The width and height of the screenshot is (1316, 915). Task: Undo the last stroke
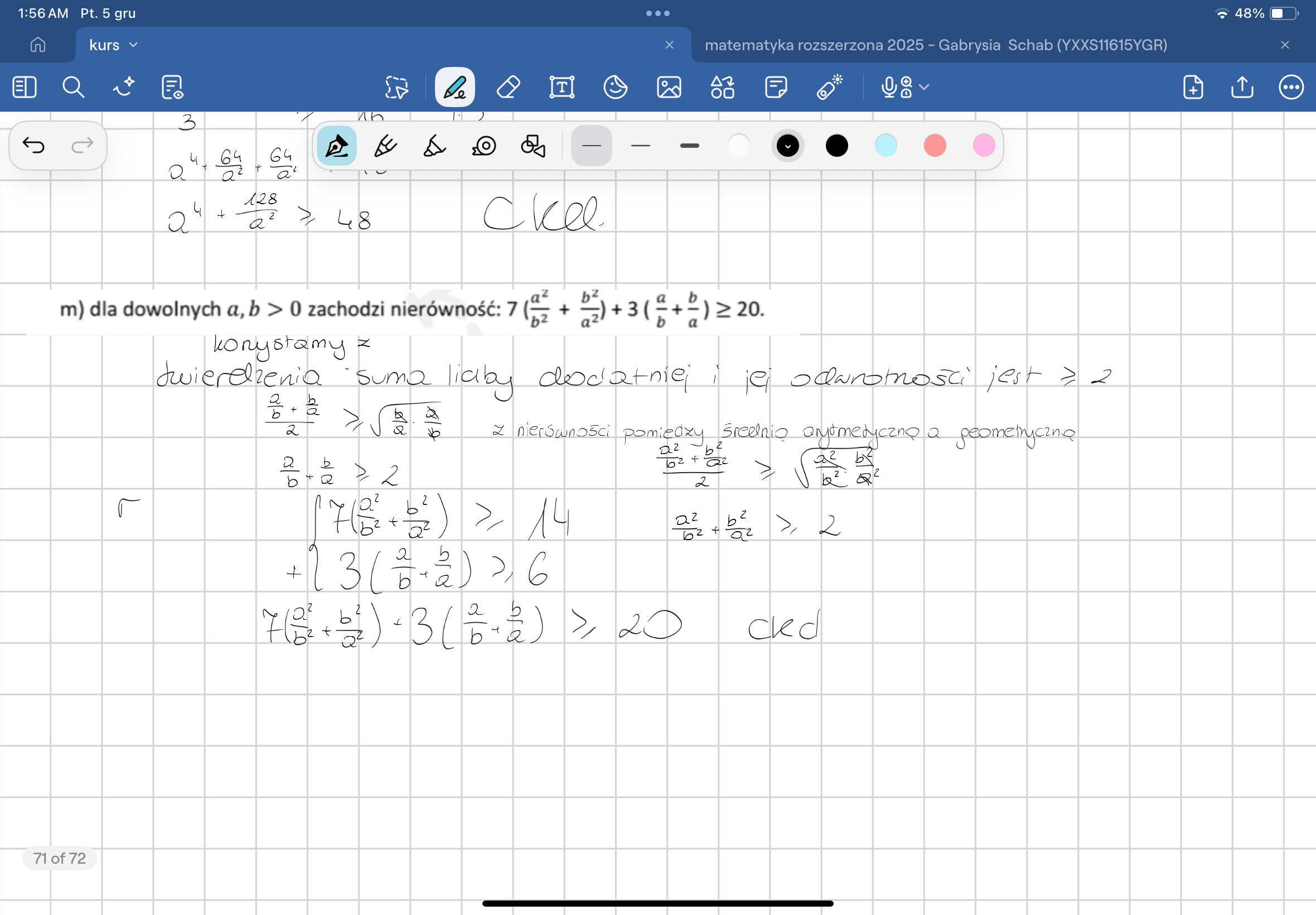pos(34,146)
